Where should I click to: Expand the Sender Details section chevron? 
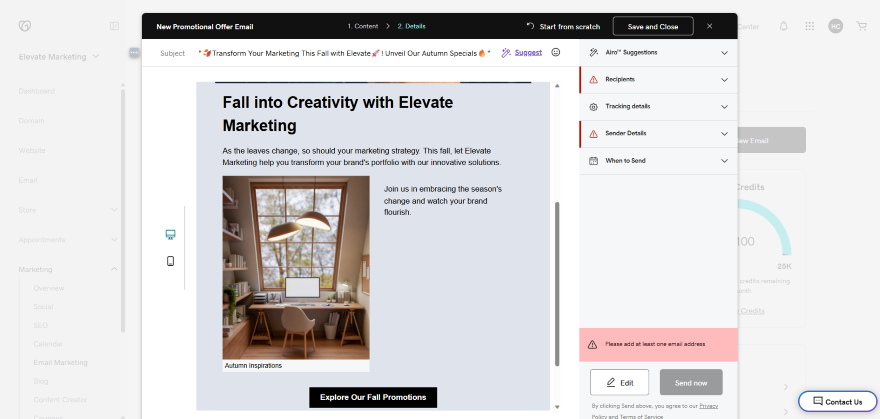click(x=724, y=133)
